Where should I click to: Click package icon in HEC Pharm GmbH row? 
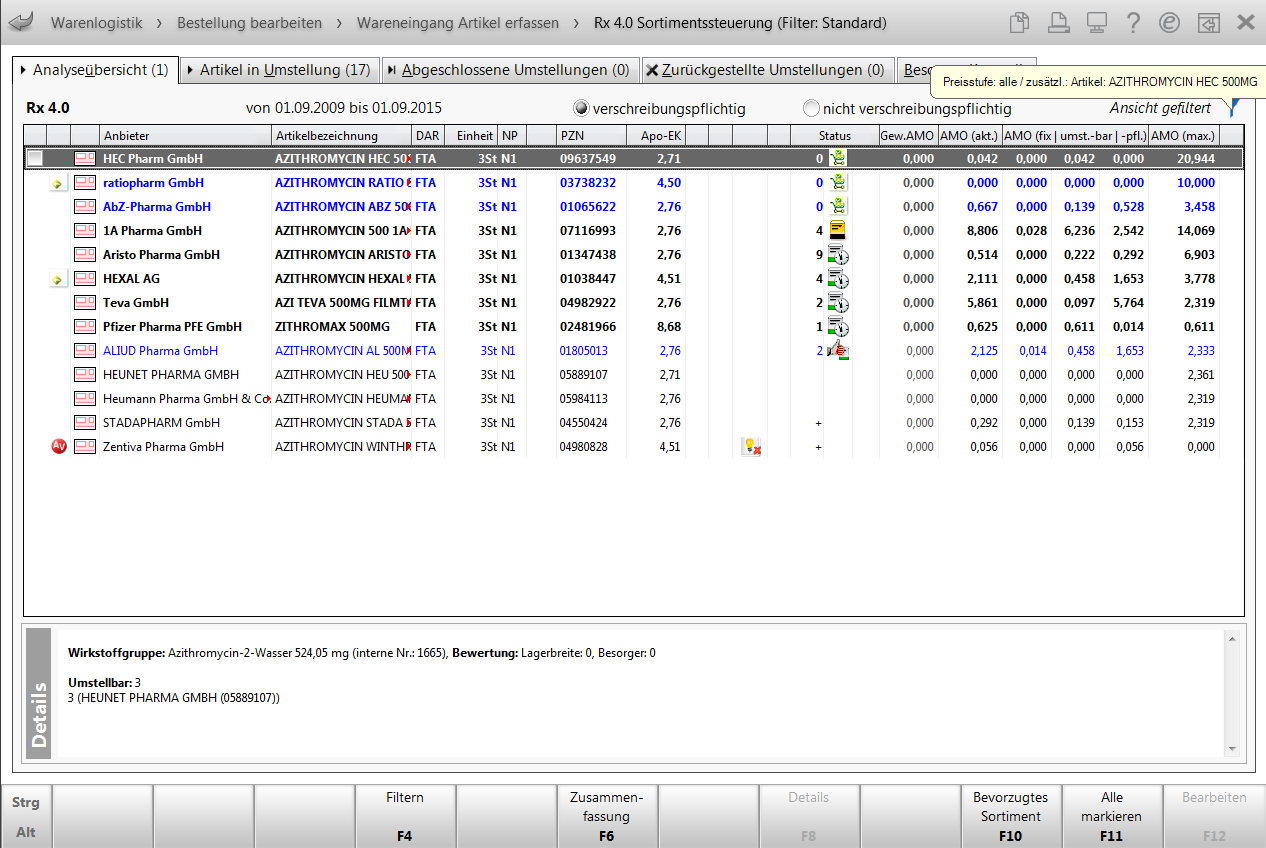(85, 158)
